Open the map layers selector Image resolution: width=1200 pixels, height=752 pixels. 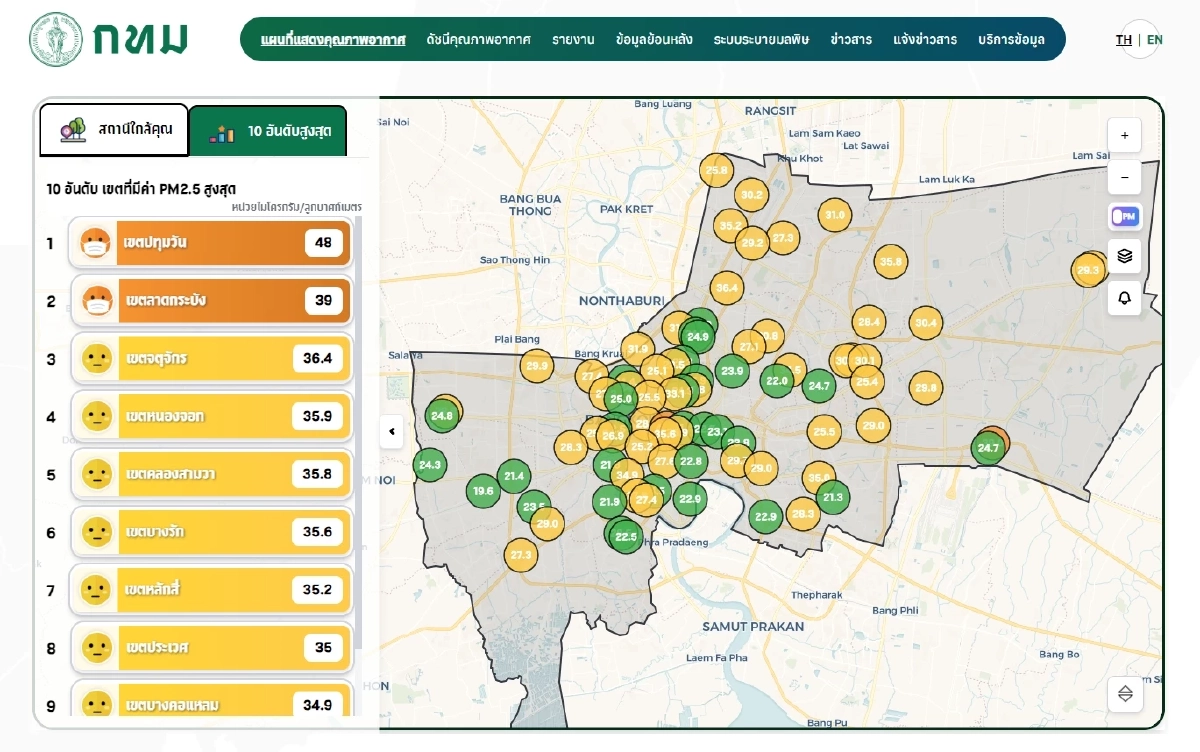click(1124, 256)
